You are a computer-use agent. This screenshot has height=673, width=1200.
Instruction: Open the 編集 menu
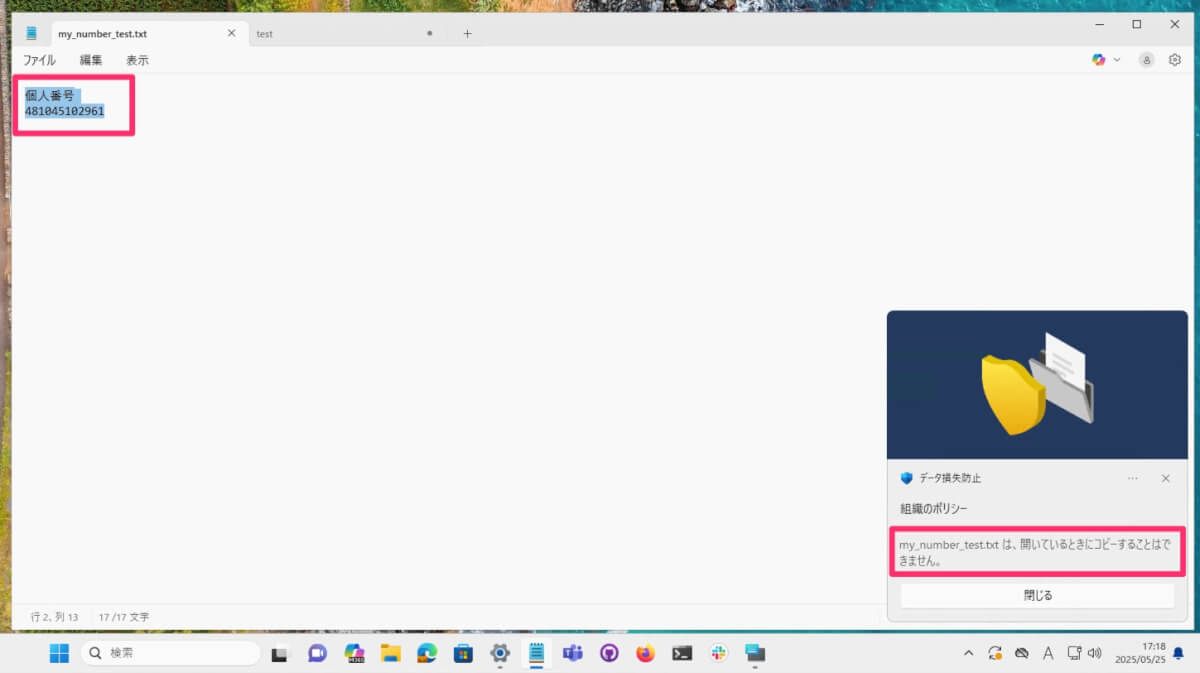pyautogui.click(x=91, y=60)
